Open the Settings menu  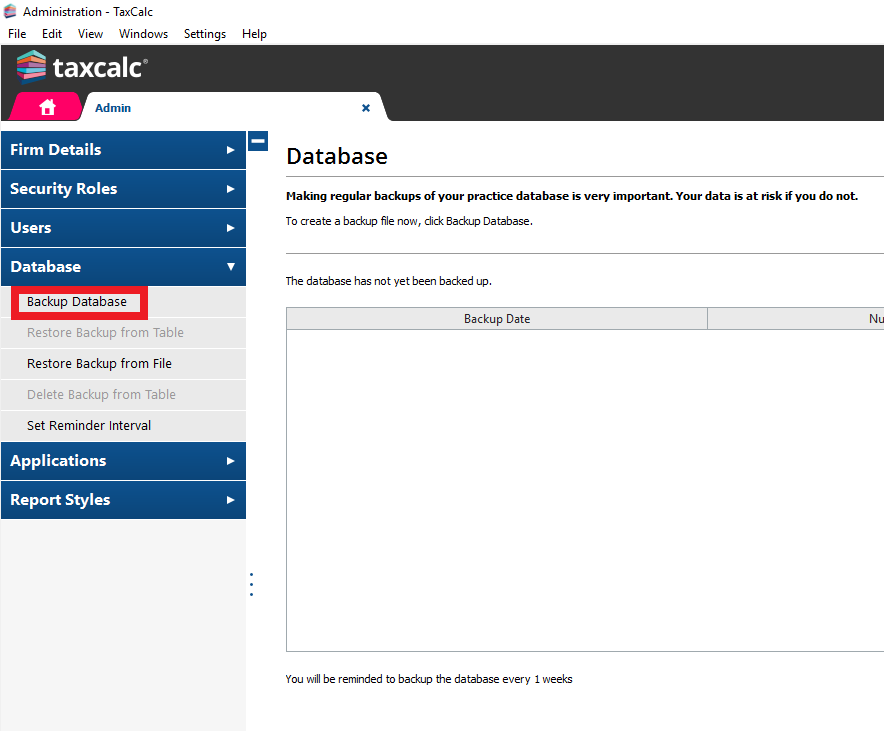pos(204,33)
